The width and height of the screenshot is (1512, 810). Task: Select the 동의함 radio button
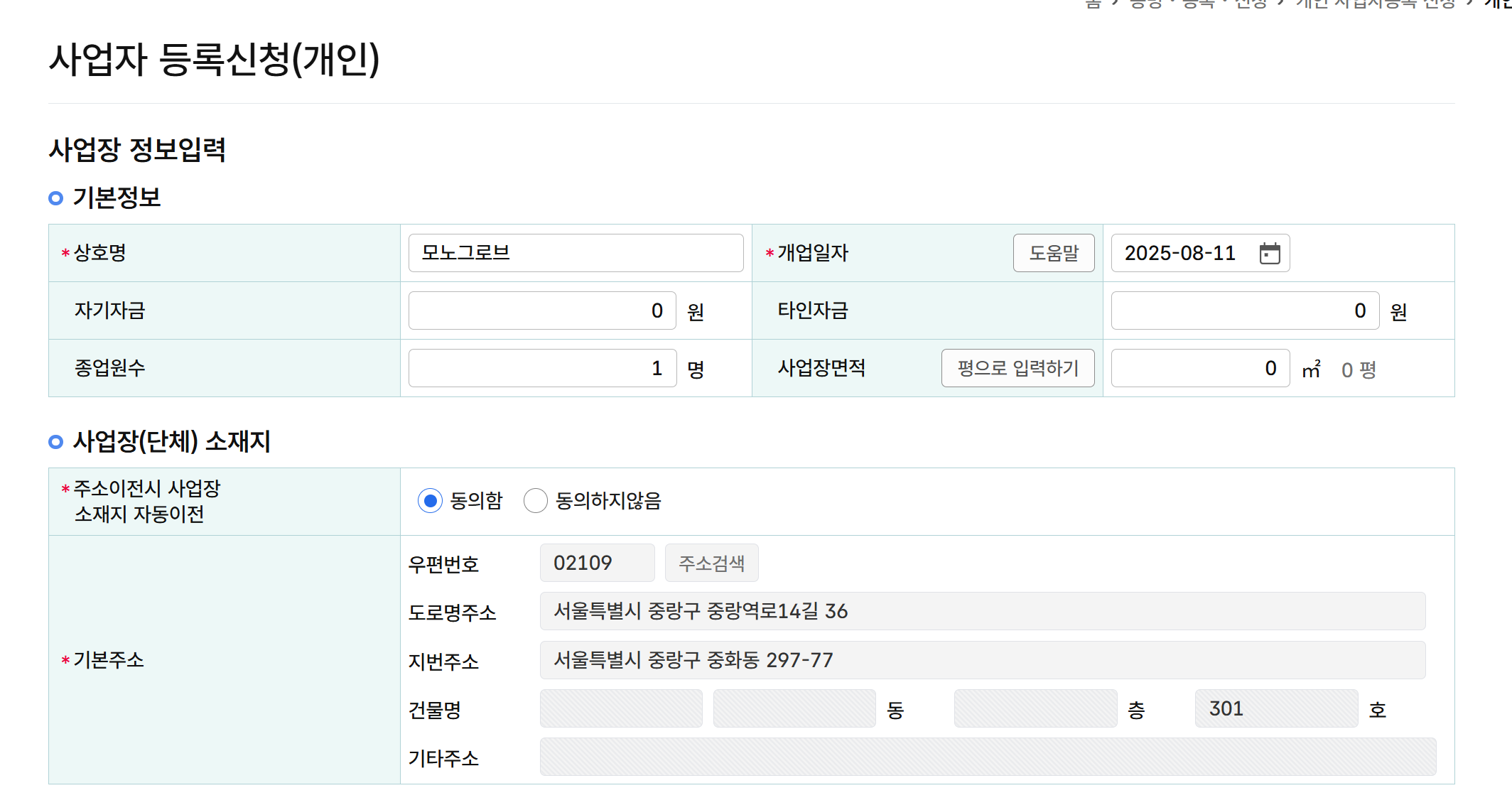point(429,501)
